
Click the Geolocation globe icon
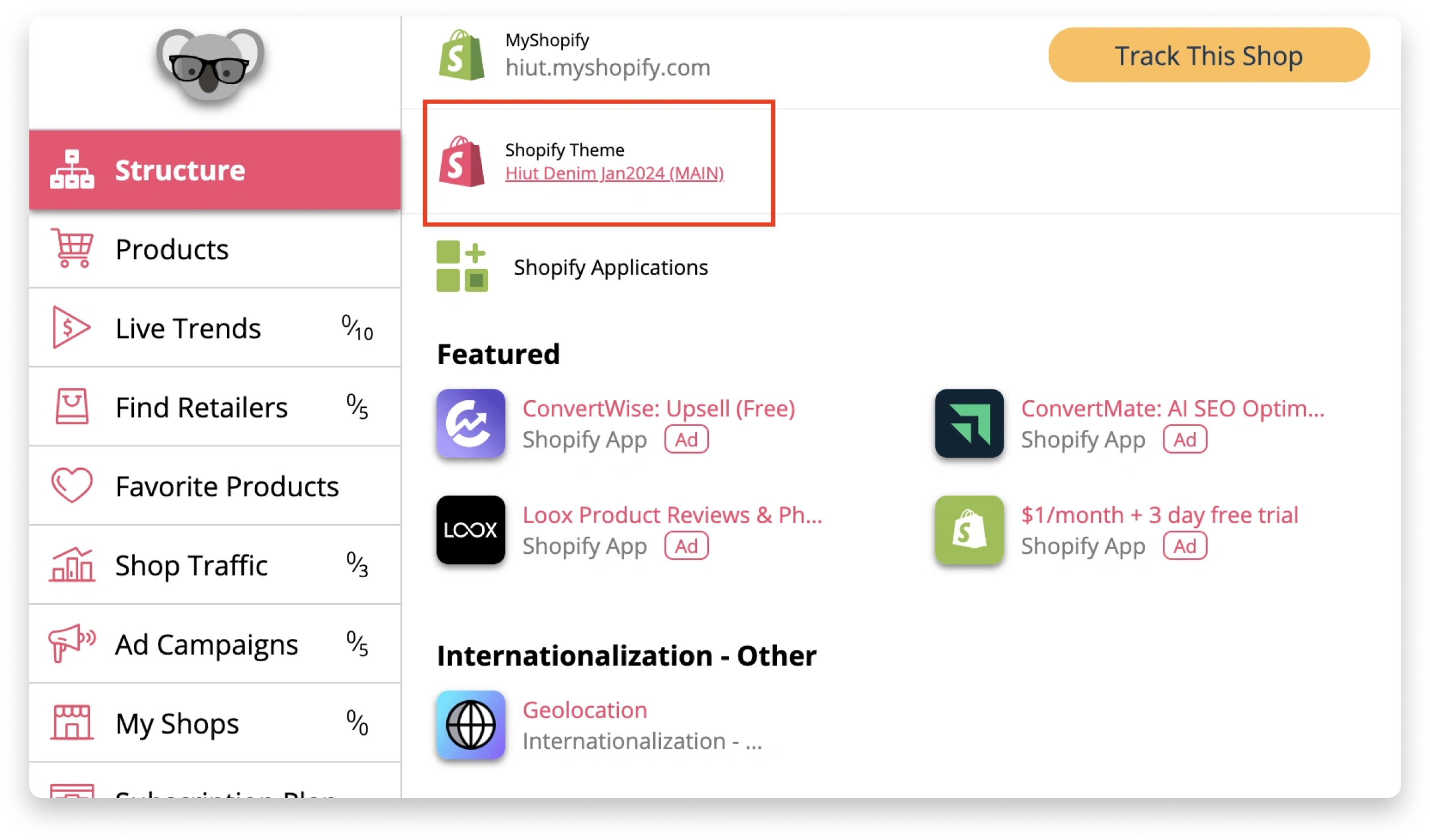471,725
